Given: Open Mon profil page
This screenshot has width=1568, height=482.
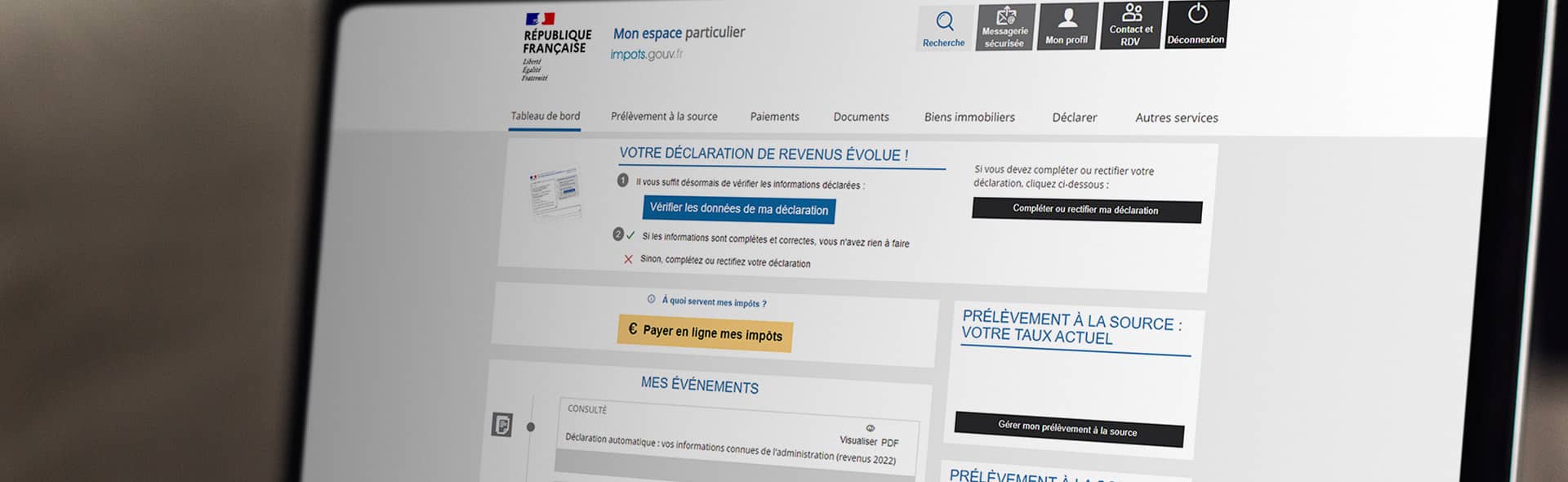Looking at the screenshot, I should pyautogui.click(x=1067, y=26).
